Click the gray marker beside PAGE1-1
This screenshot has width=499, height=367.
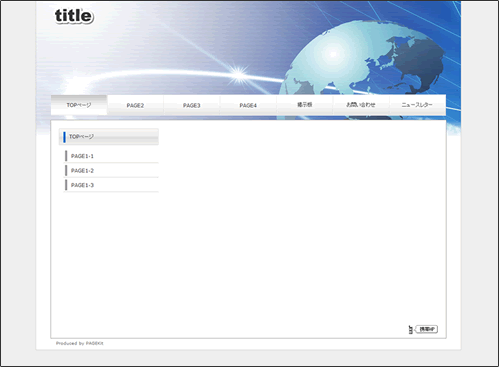tap(66, 156)
